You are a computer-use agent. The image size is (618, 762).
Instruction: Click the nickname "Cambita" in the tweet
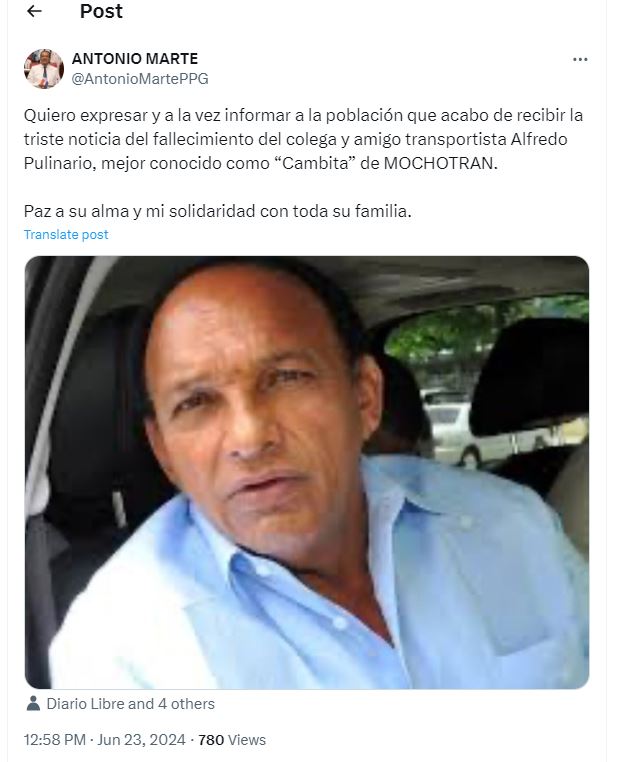pyautogui.click(x=315, y=163)
